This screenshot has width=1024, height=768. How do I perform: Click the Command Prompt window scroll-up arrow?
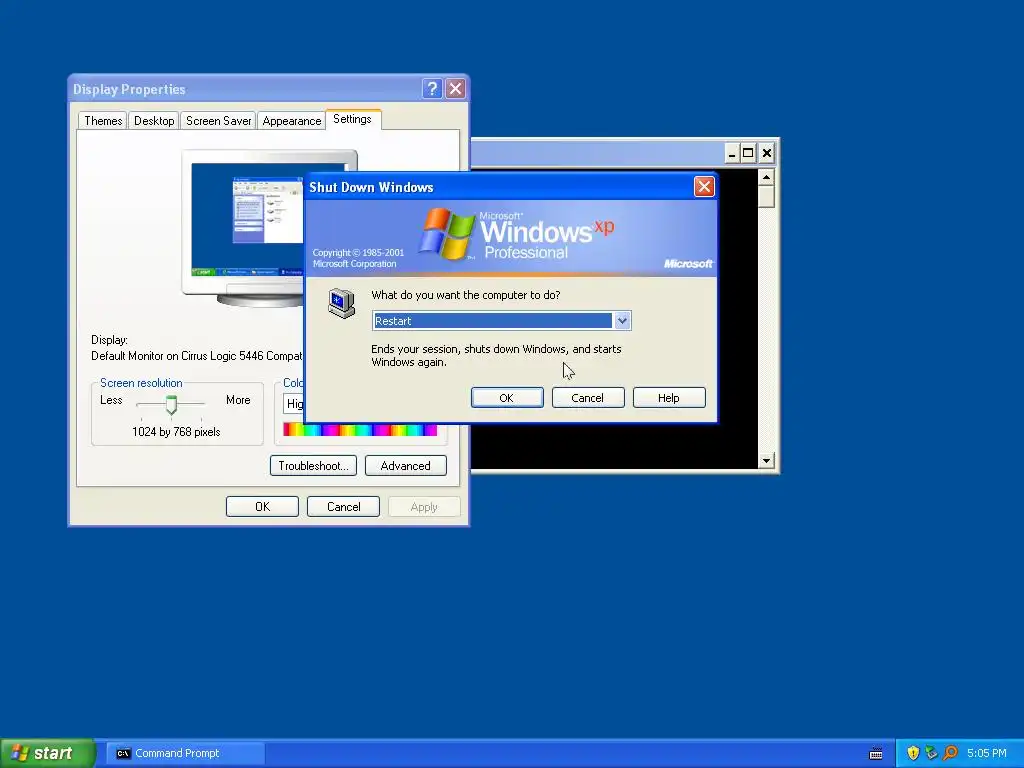[x=766, y=177]
